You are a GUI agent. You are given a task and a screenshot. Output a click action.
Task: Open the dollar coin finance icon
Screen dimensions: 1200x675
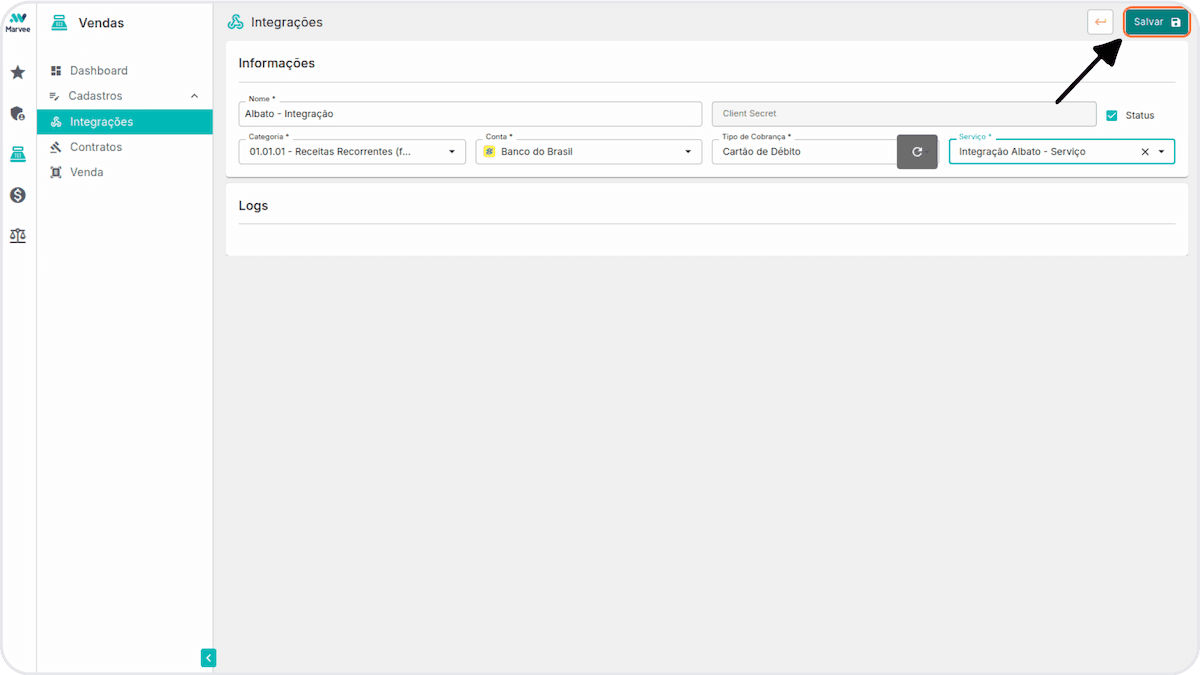tap(17, 195)
